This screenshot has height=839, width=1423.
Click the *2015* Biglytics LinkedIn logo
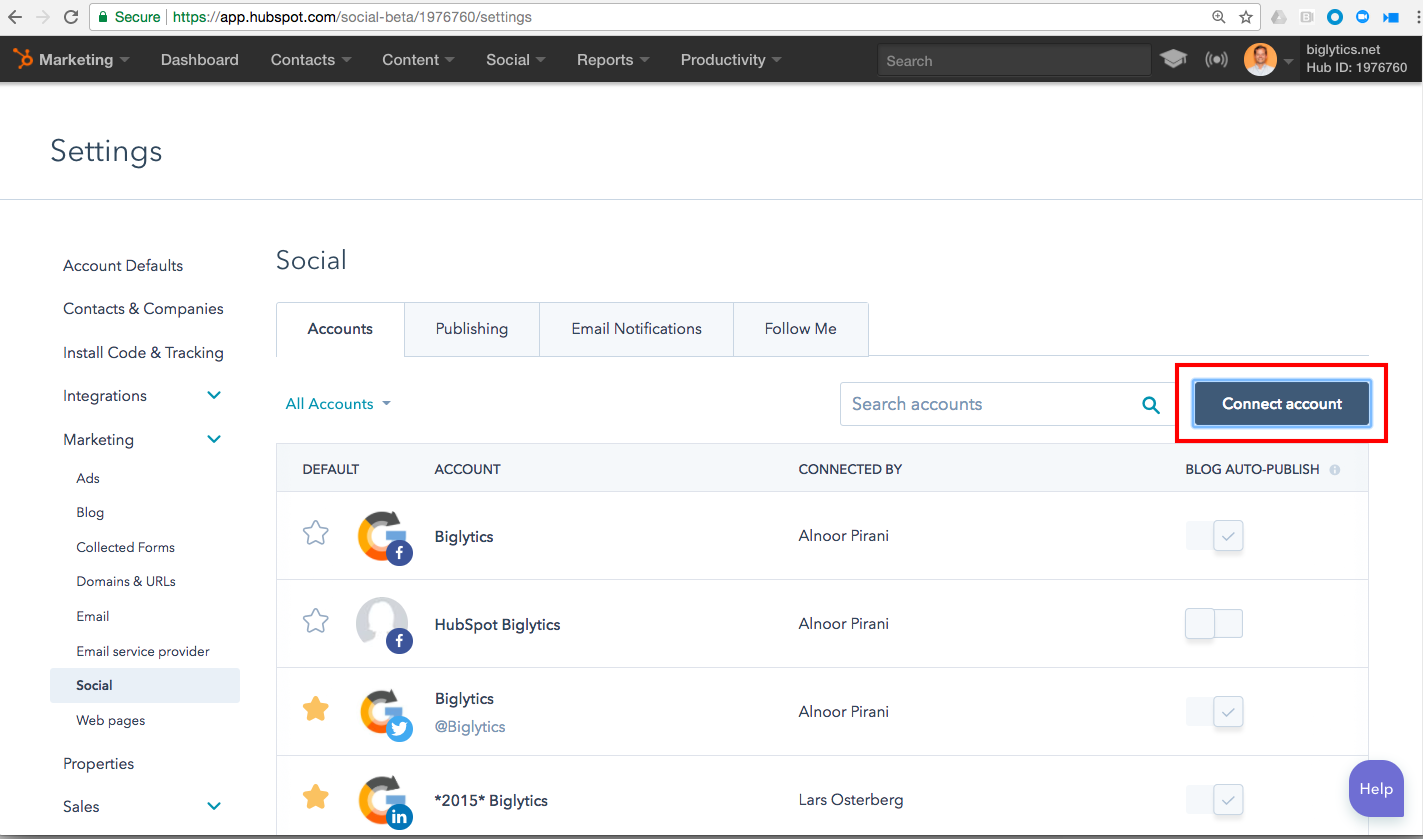pyautogui.click(x=383, y=801)
